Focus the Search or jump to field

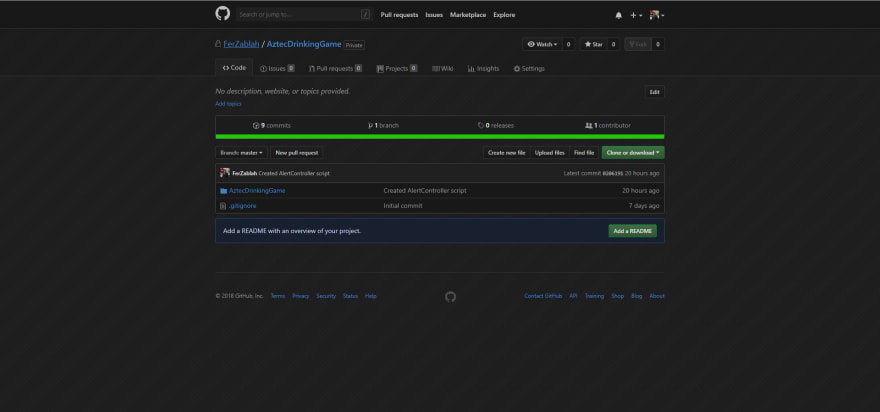[x=304, y=15]
